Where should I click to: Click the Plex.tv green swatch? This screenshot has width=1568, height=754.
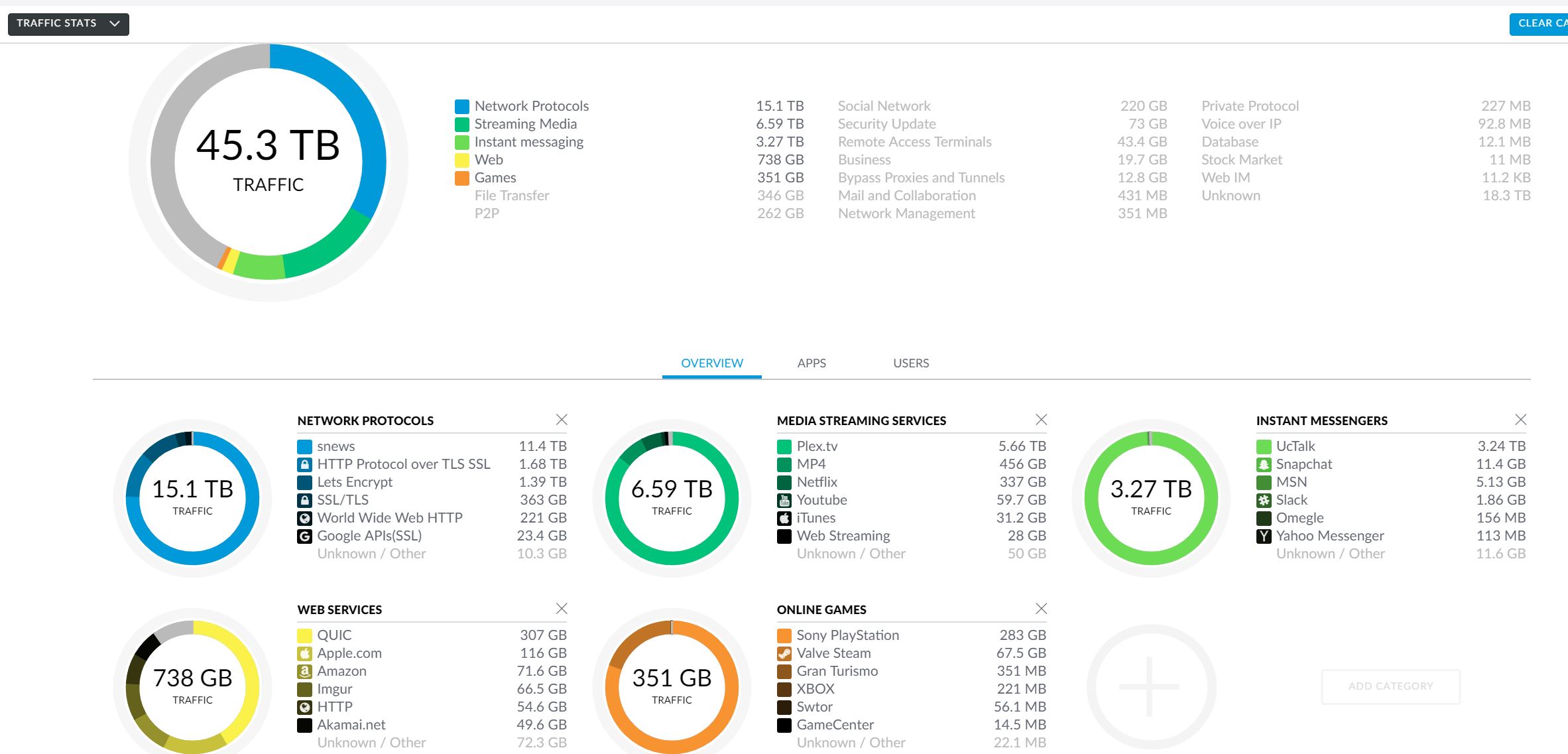coord(784,446)
